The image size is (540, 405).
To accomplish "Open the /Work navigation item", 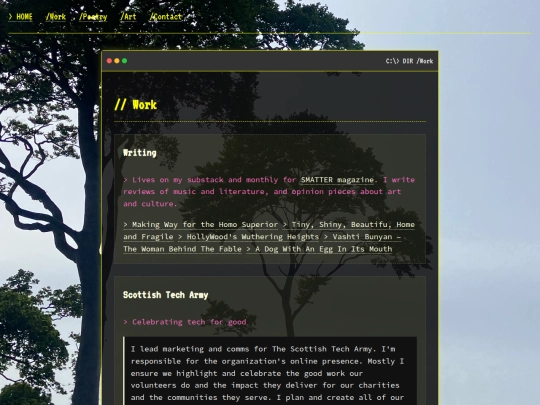I will (x=56, y=17).
